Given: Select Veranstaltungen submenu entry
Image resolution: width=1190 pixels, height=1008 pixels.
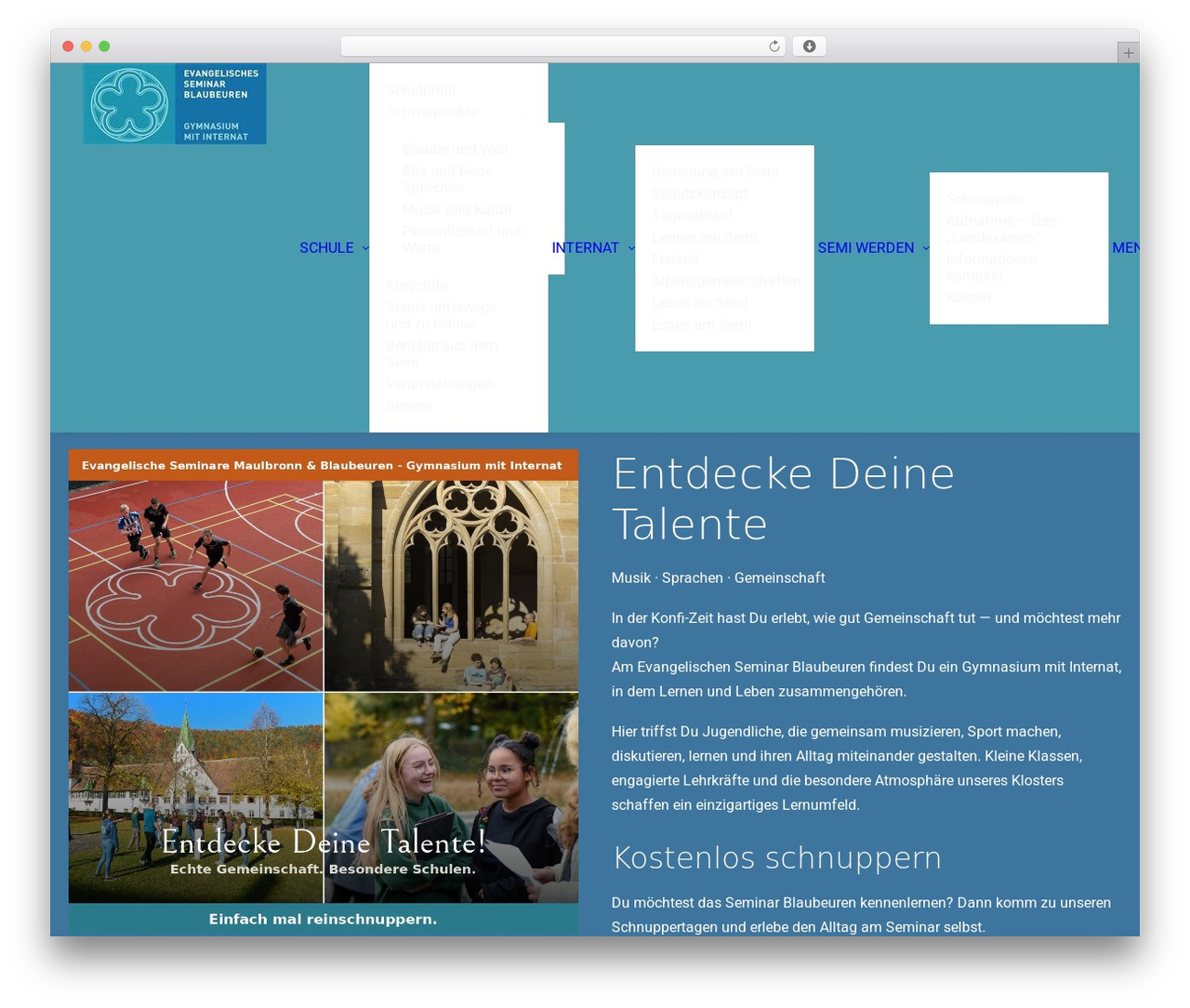Looking at the screenshot, I should (x=439, y=384).
